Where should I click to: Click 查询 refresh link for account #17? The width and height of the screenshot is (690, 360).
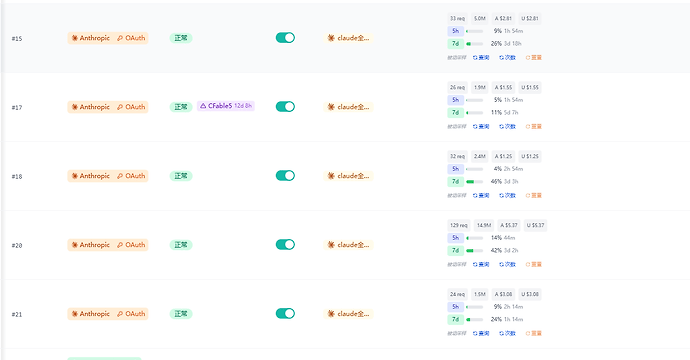pos(481,127)
